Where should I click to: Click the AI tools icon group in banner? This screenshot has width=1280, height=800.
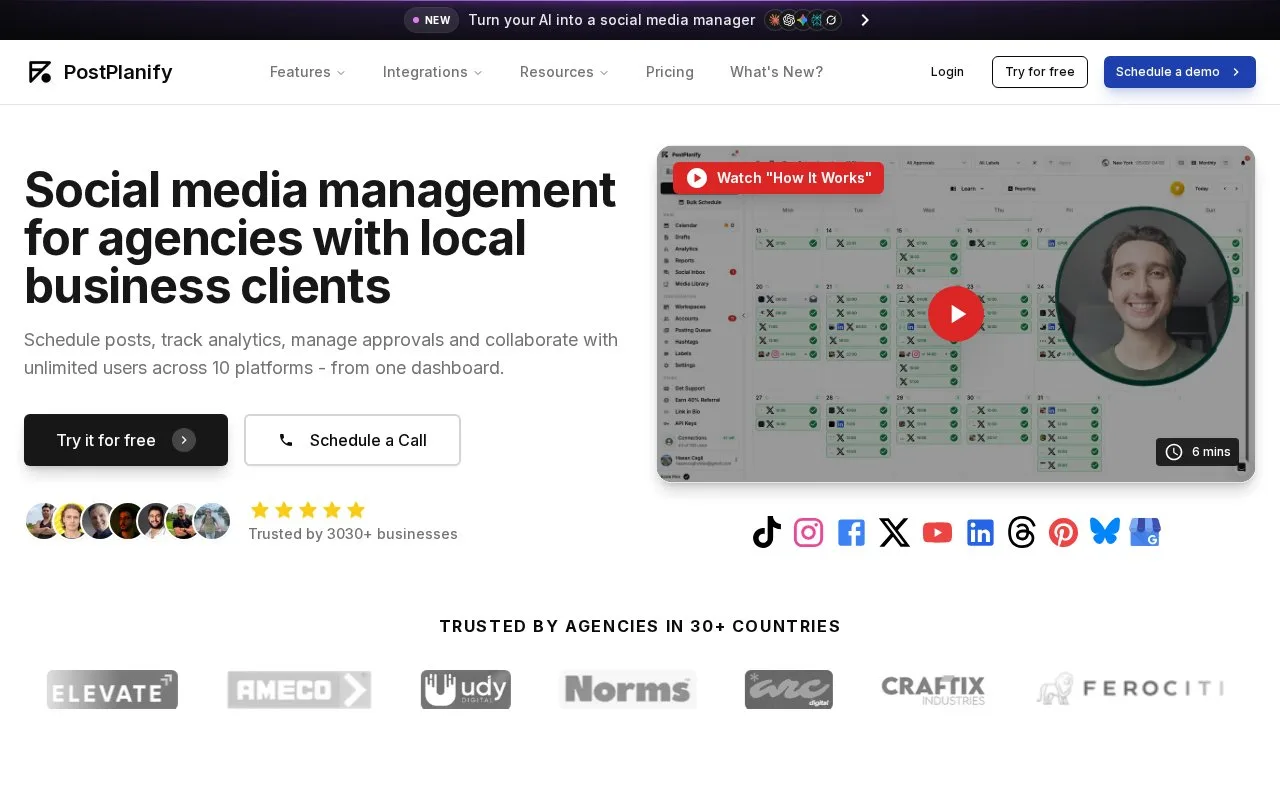click(x=803, y=20)
